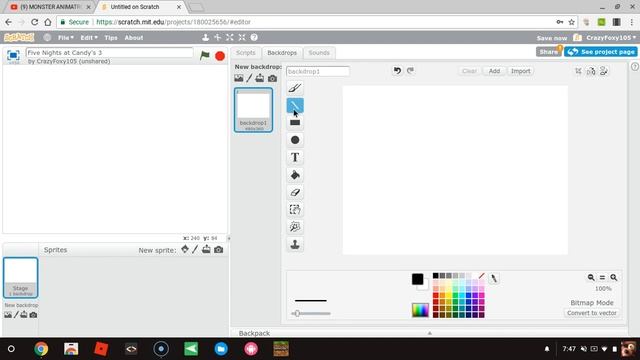The height and width of the screenshot is (360, 640).
Task: Zoom out the paint canvas
Action: tap(591, 278)
